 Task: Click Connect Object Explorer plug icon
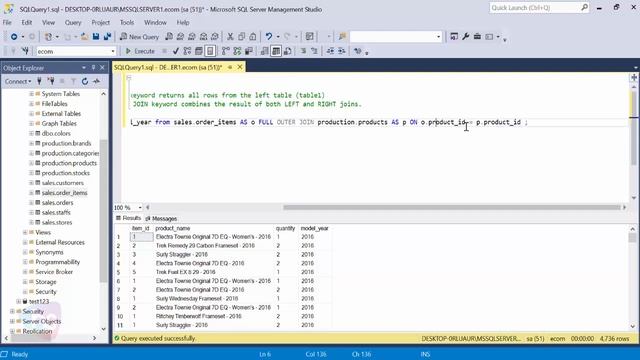tap(39, 82)
